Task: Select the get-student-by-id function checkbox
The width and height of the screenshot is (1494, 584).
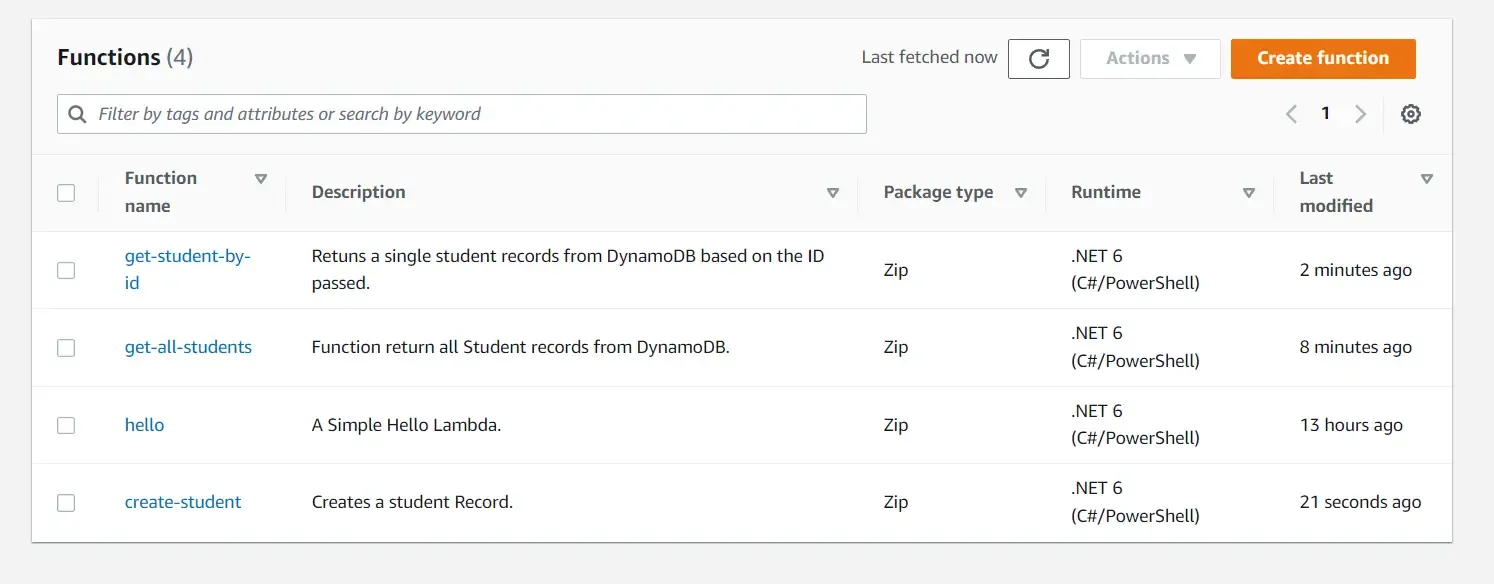Action: click(66, 270)
